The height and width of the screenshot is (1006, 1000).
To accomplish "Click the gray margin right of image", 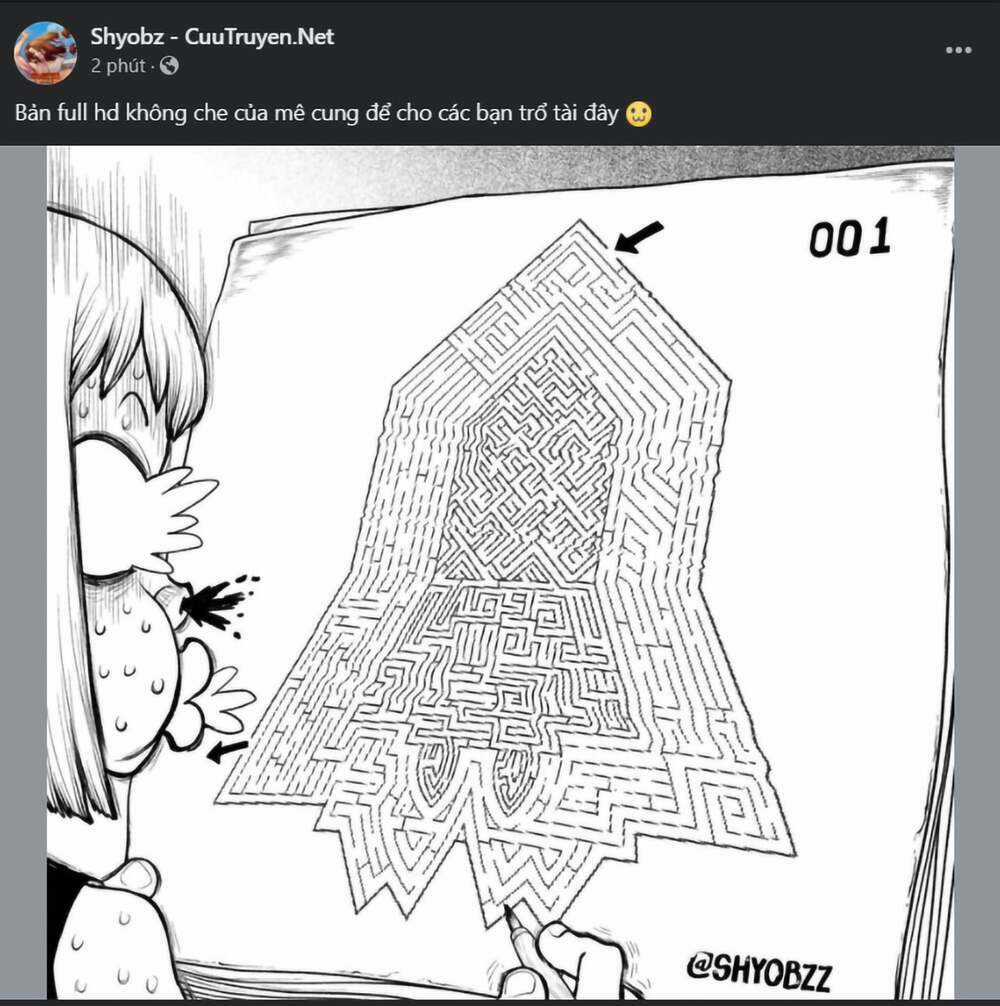I will pos(977,572).
